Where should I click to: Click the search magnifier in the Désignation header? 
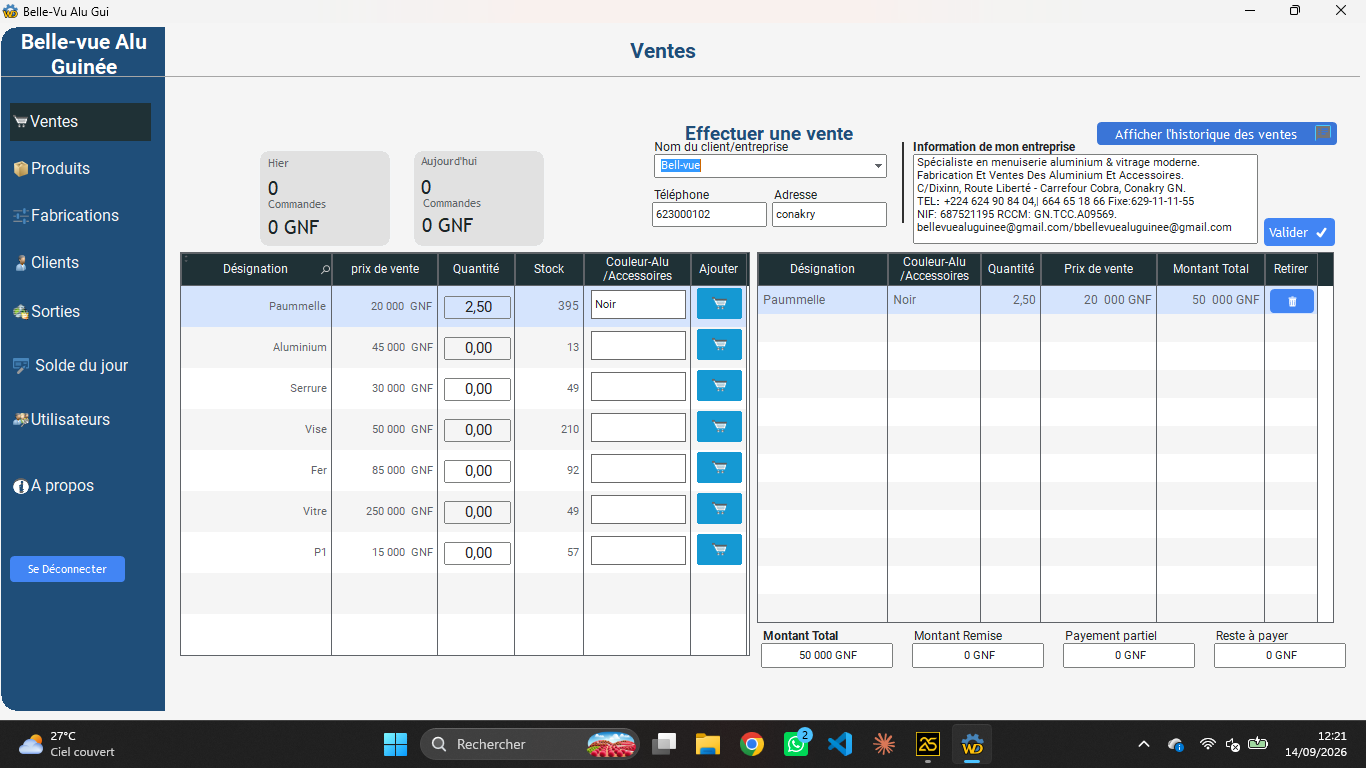point(325,269)
